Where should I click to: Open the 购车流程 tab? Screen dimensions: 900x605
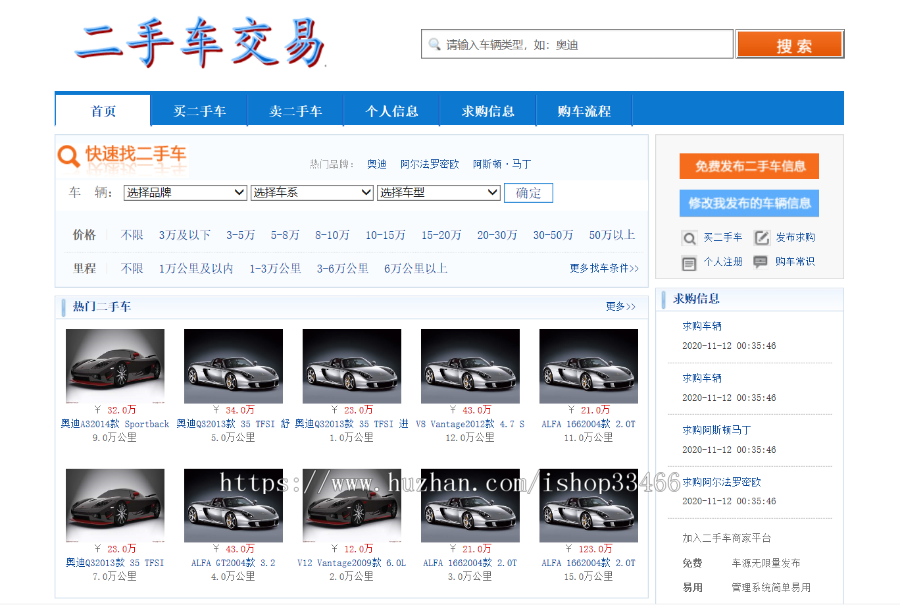585,110
